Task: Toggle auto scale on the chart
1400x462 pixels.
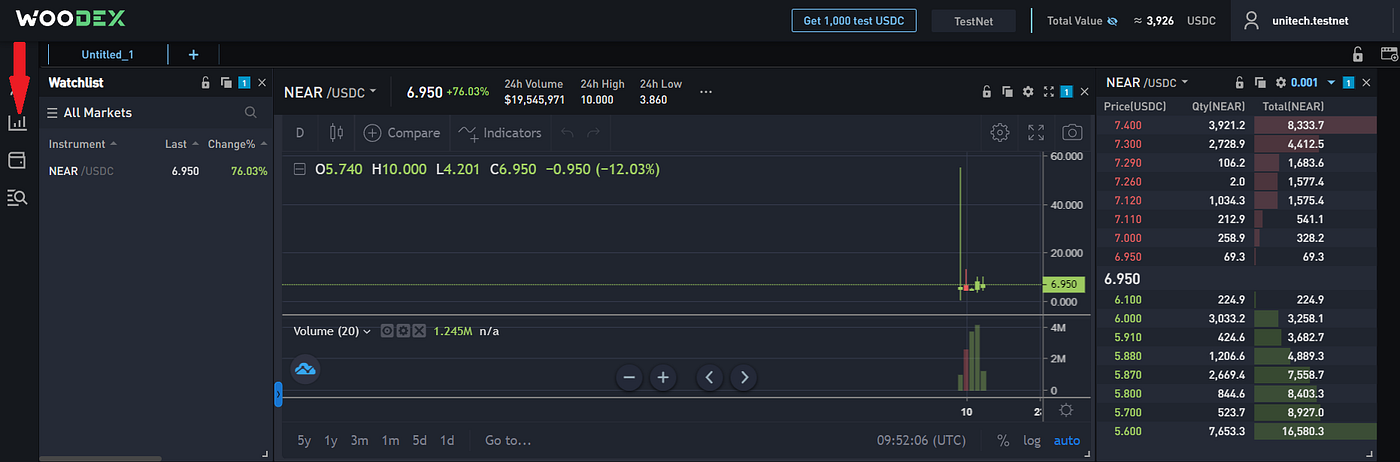Action: tap(1067, 440)
